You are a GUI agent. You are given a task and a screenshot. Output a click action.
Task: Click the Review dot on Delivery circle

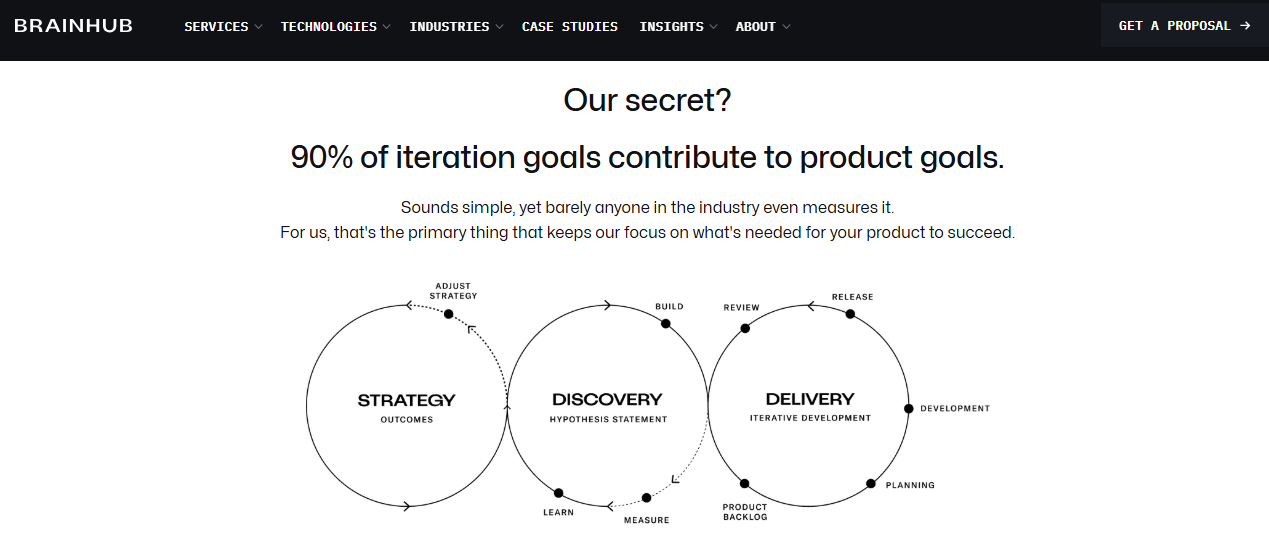(x=745, y=328)
